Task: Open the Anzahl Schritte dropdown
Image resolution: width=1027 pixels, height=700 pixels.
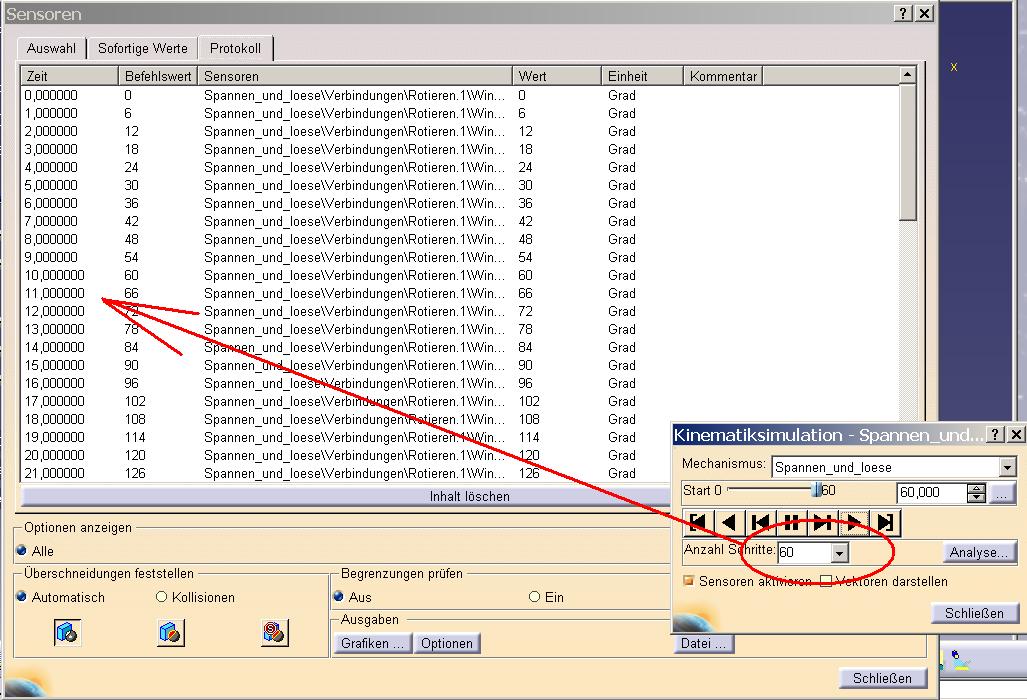Action: [x=840, y=553]
